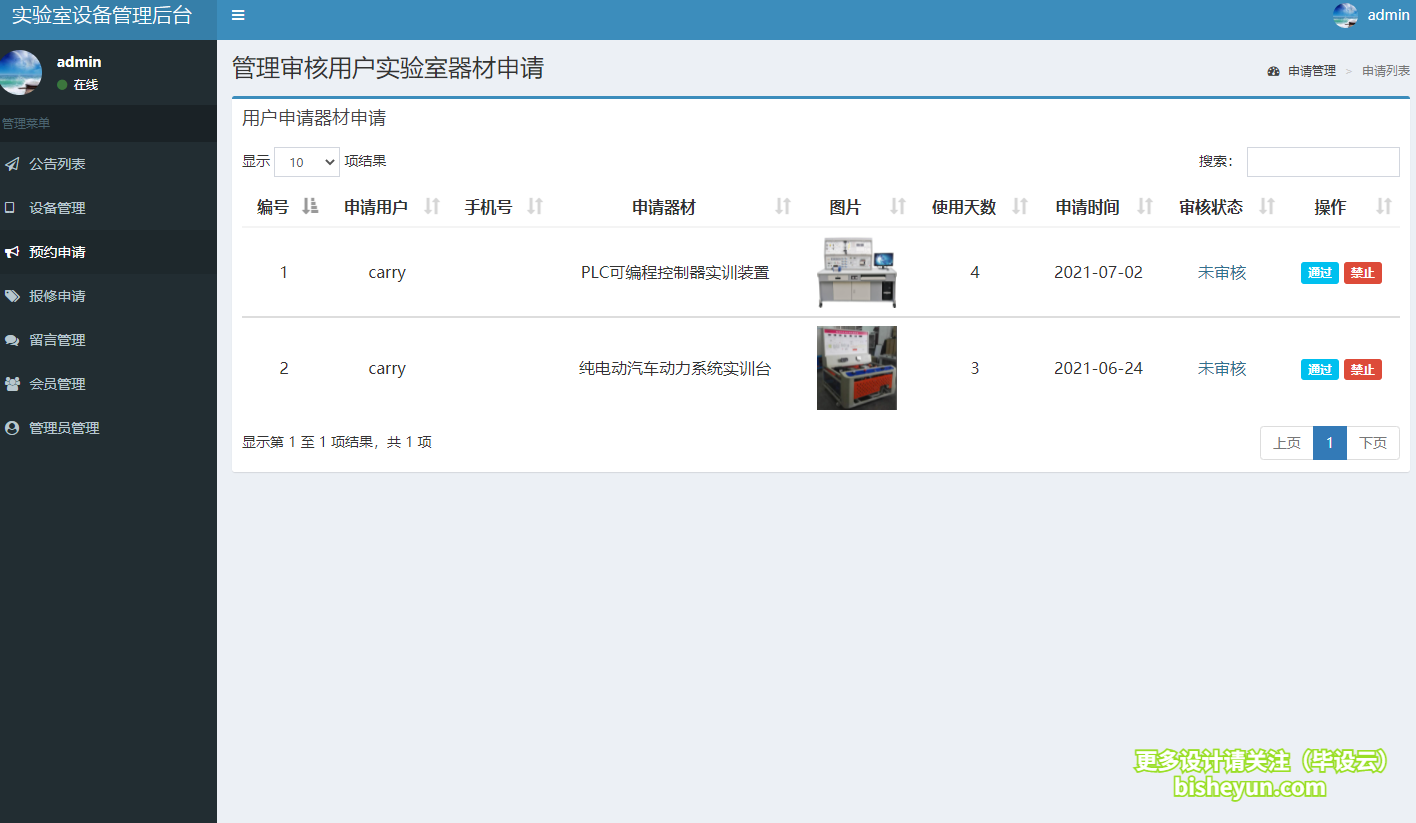Click the 申请器材 column sort arrows

tap(781, 207)
